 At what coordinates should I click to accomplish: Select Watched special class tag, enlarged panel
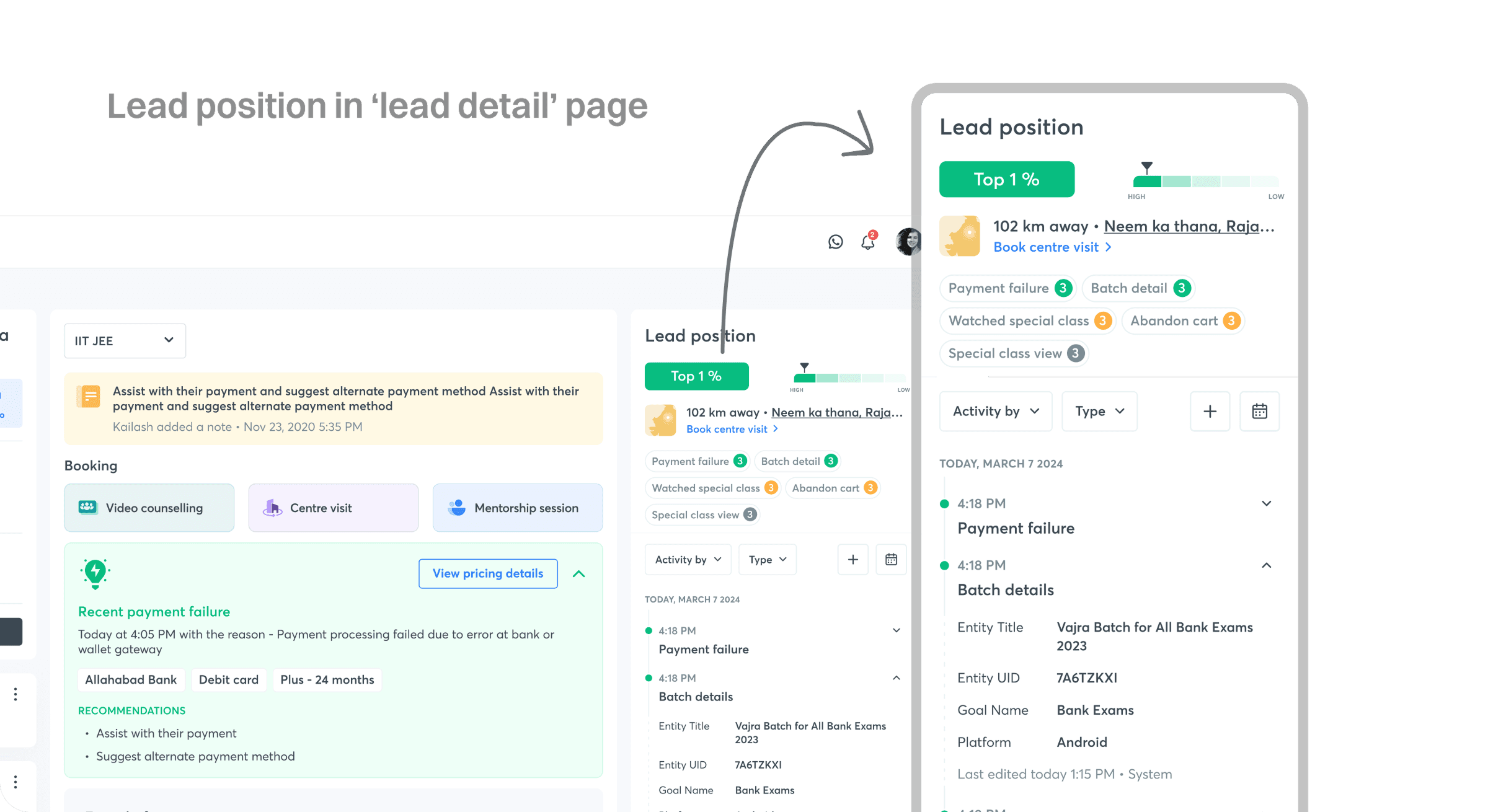(x=1027, y=321)
